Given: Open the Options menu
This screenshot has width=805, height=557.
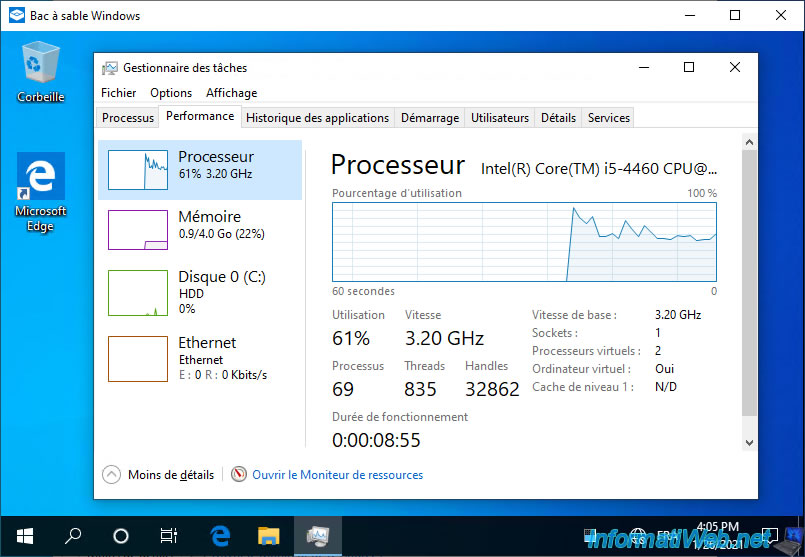Looking at the screenshot, I should point(171,93).
